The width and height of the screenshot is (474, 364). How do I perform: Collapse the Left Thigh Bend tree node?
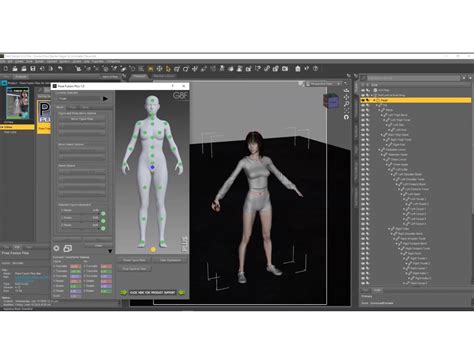pos(382,115)
